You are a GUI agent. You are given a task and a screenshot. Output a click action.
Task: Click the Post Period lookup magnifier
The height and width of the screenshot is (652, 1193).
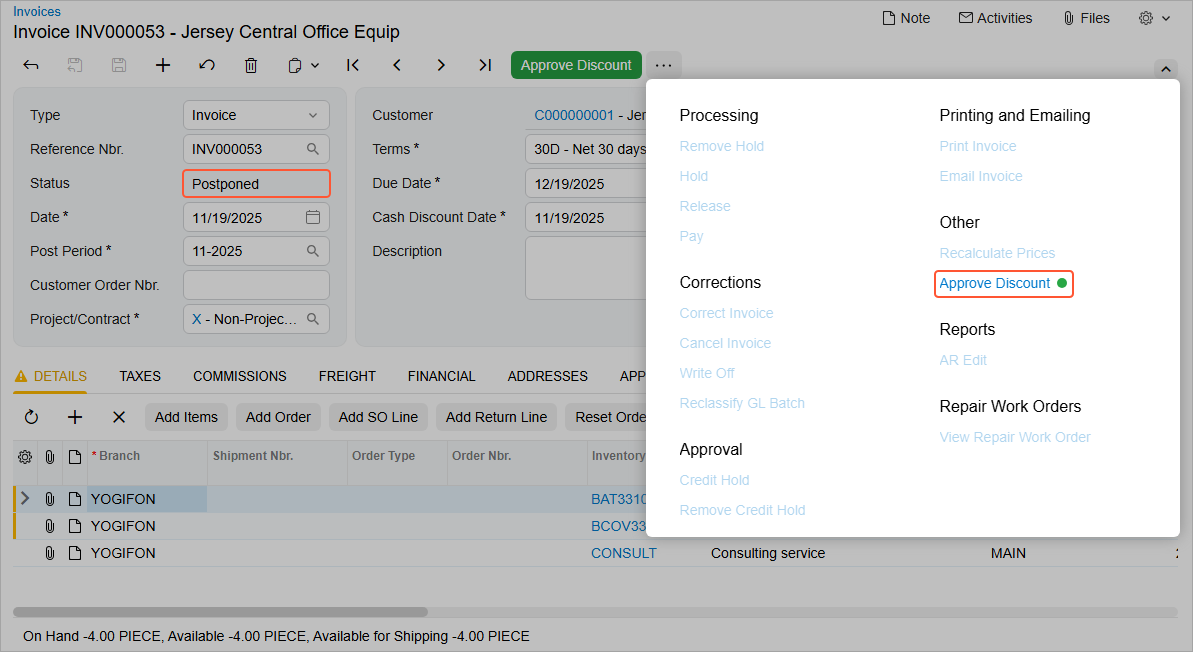(x=313, y=251)
